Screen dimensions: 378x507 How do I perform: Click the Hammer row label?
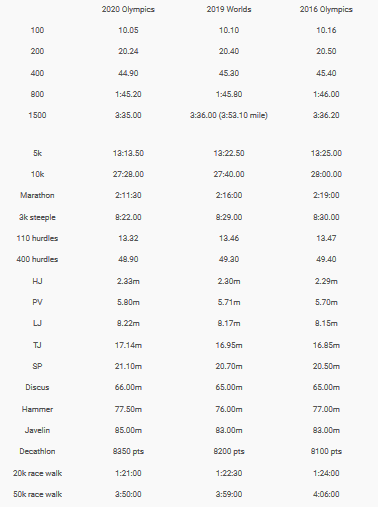tap(37, 409)
